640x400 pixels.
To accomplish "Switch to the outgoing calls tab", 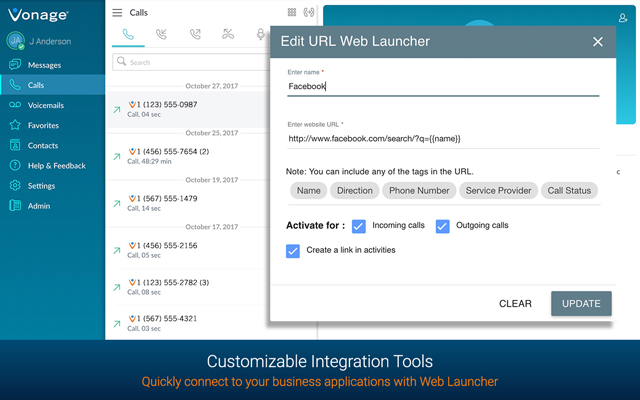I will 195,35.
